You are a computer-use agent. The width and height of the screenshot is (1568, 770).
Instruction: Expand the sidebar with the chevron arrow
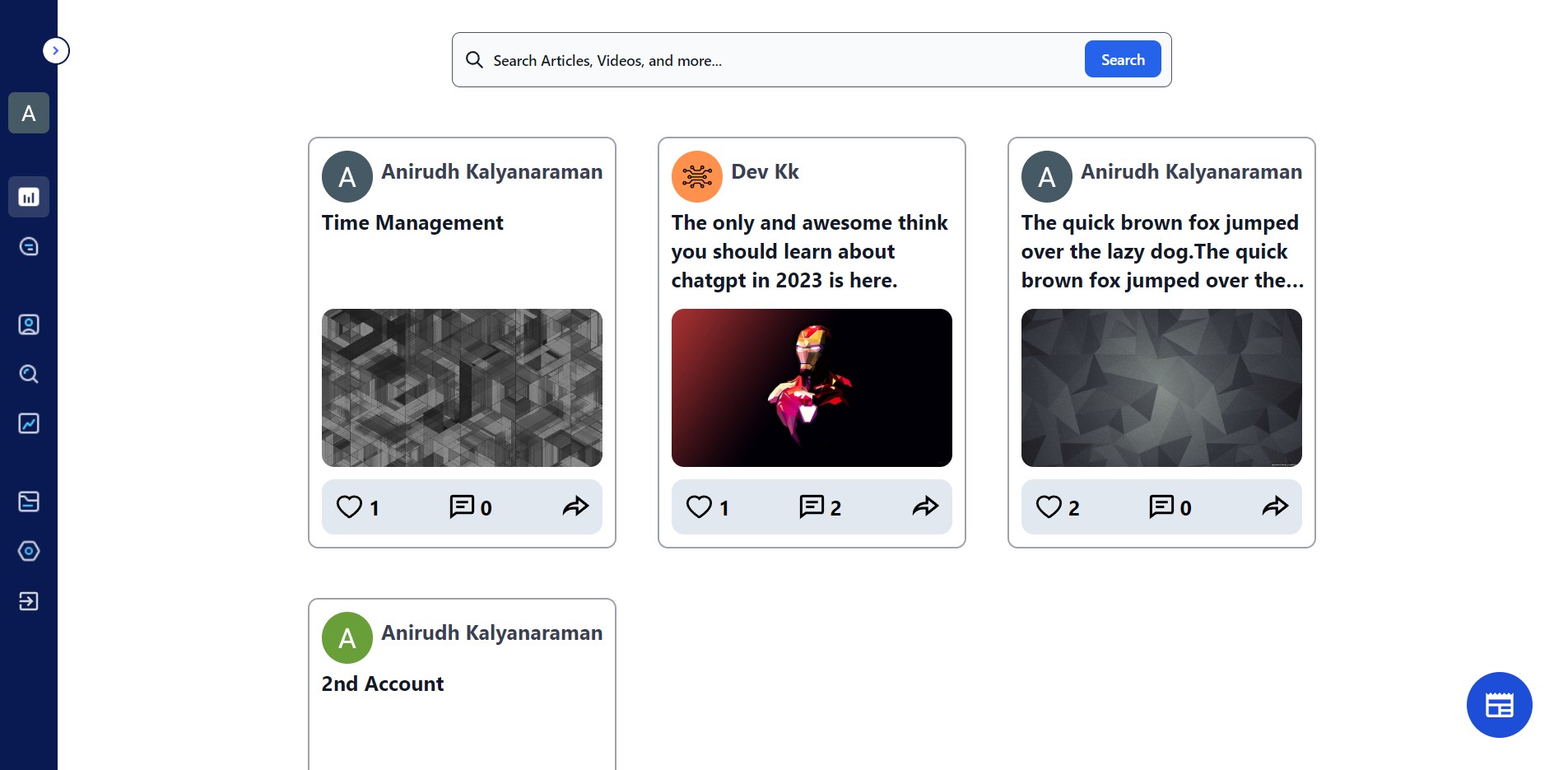point(56,51)
